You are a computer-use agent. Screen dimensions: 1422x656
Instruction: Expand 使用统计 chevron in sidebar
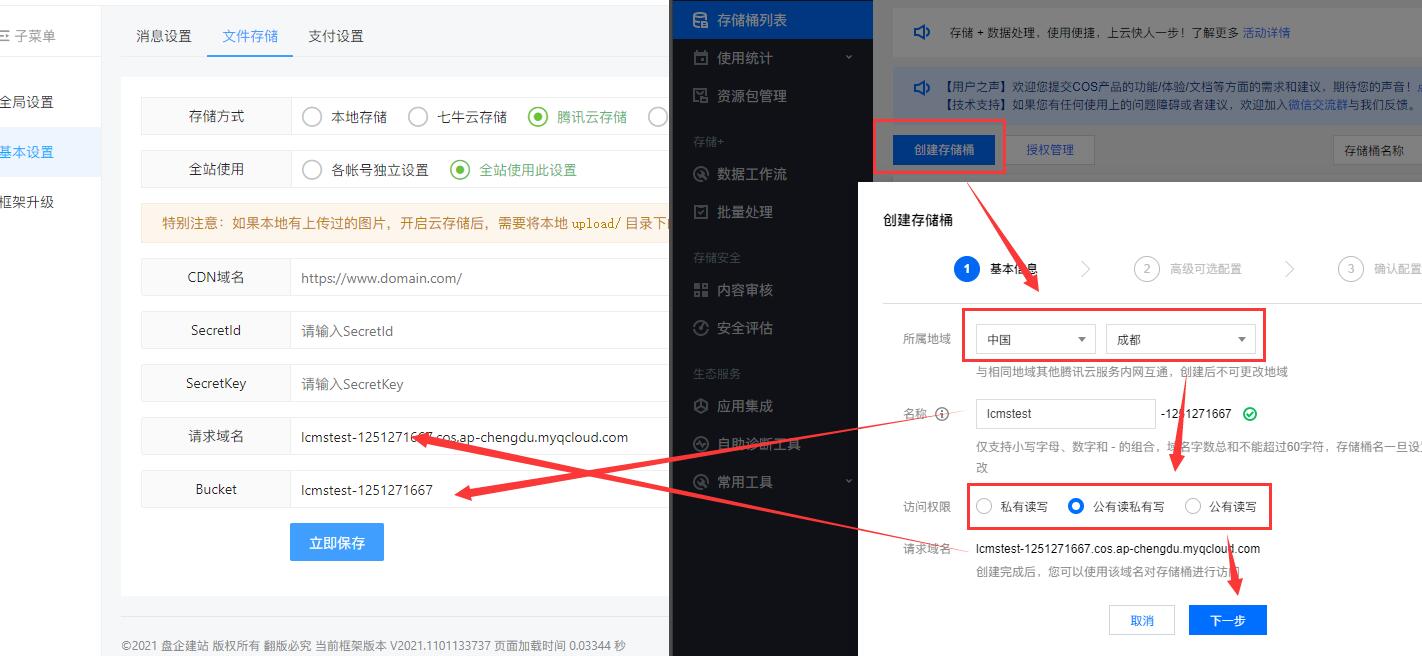tap(849, 58)
